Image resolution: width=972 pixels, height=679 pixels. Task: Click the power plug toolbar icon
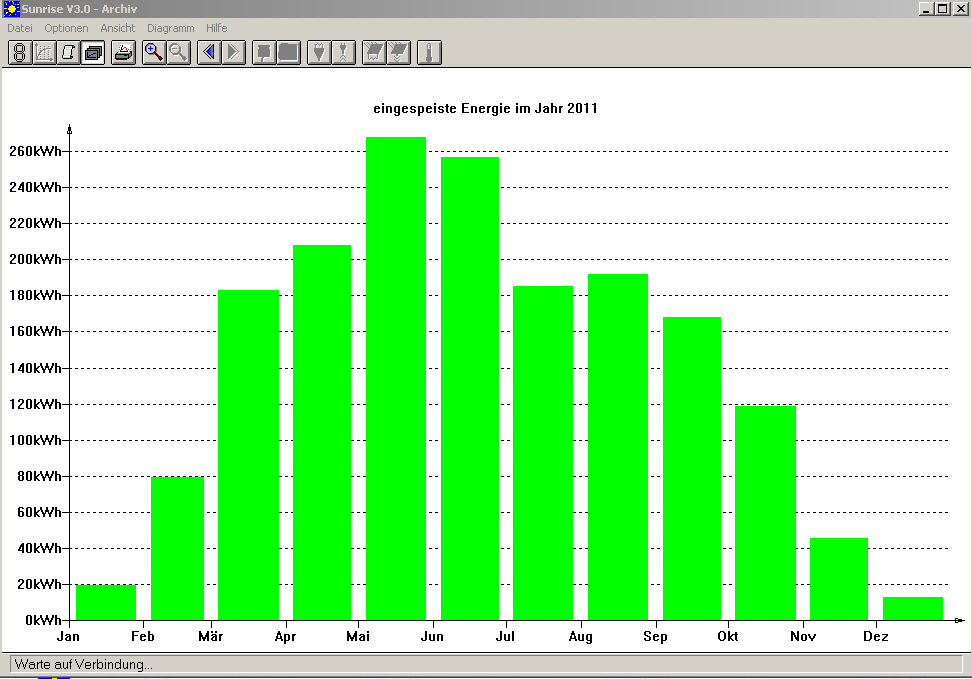[319, 53]
